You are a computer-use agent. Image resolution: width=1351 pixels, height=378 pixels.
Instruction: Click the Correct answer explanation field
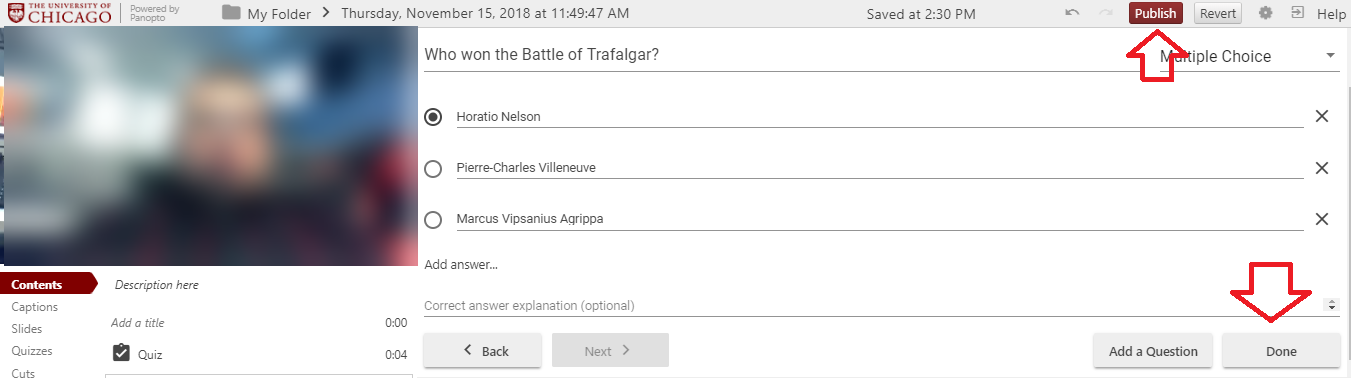(x=872, y=305)
